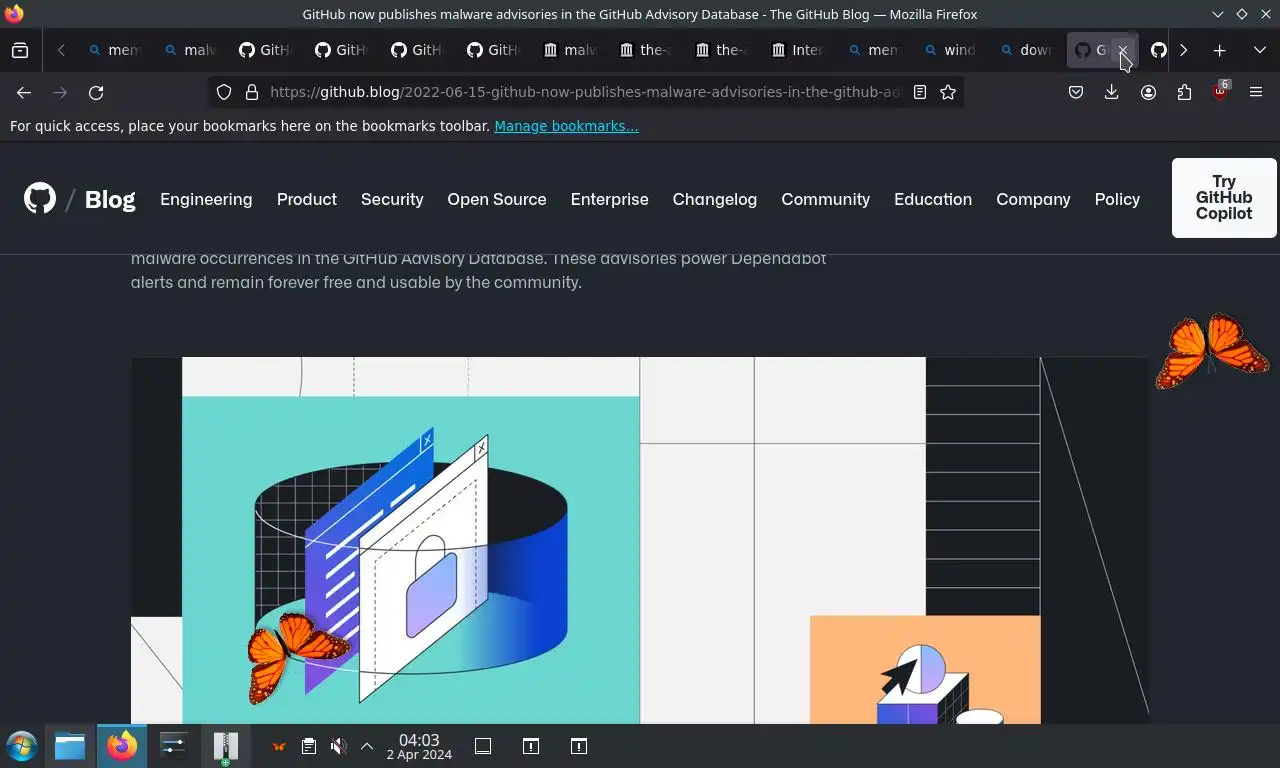
Task: Open the archive manager taskbar icon
Action: (x=226, y=747)
